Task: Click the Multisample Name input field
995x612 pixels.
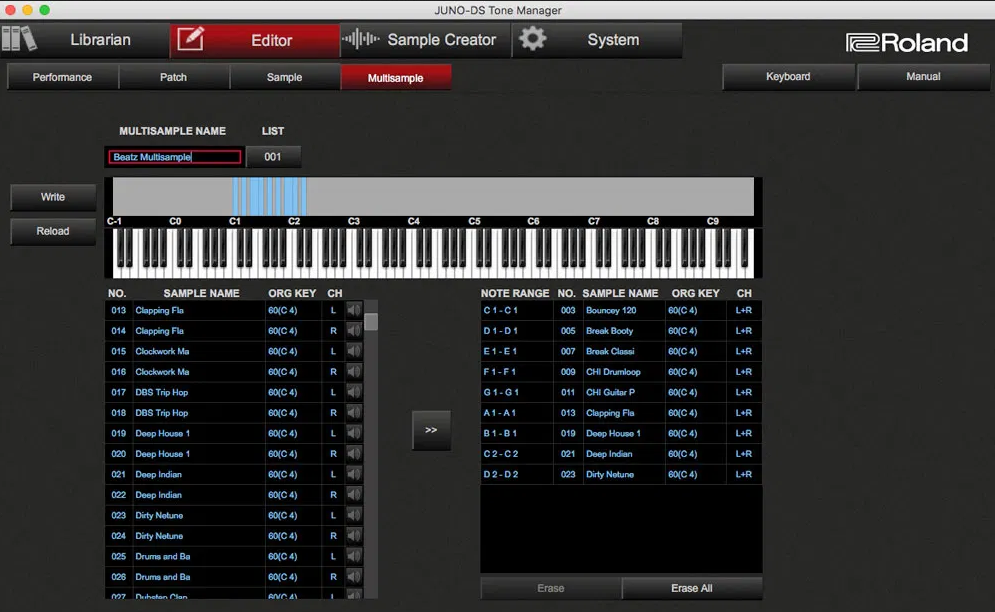Action: (175, 157)
